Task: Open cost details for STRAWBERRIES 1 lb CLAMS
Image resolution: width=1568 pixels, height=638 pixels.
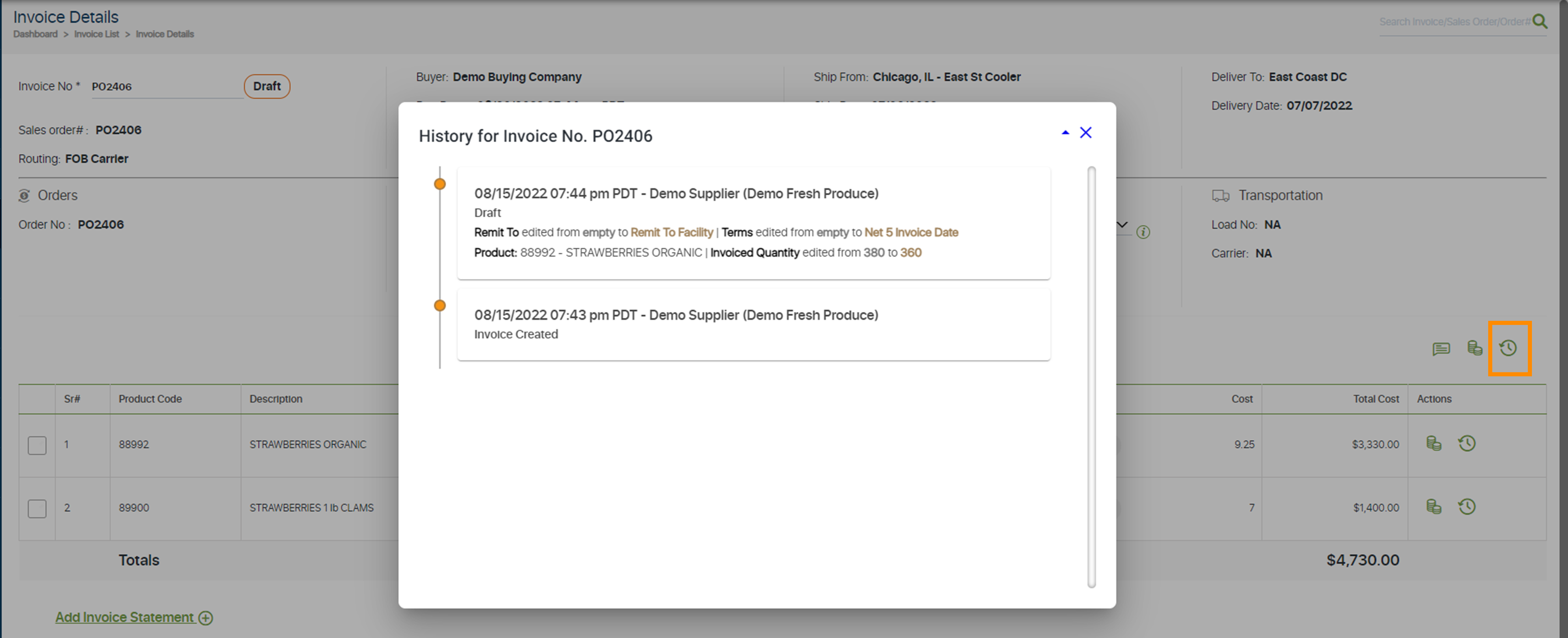Action: click(x=1433, y=506)
